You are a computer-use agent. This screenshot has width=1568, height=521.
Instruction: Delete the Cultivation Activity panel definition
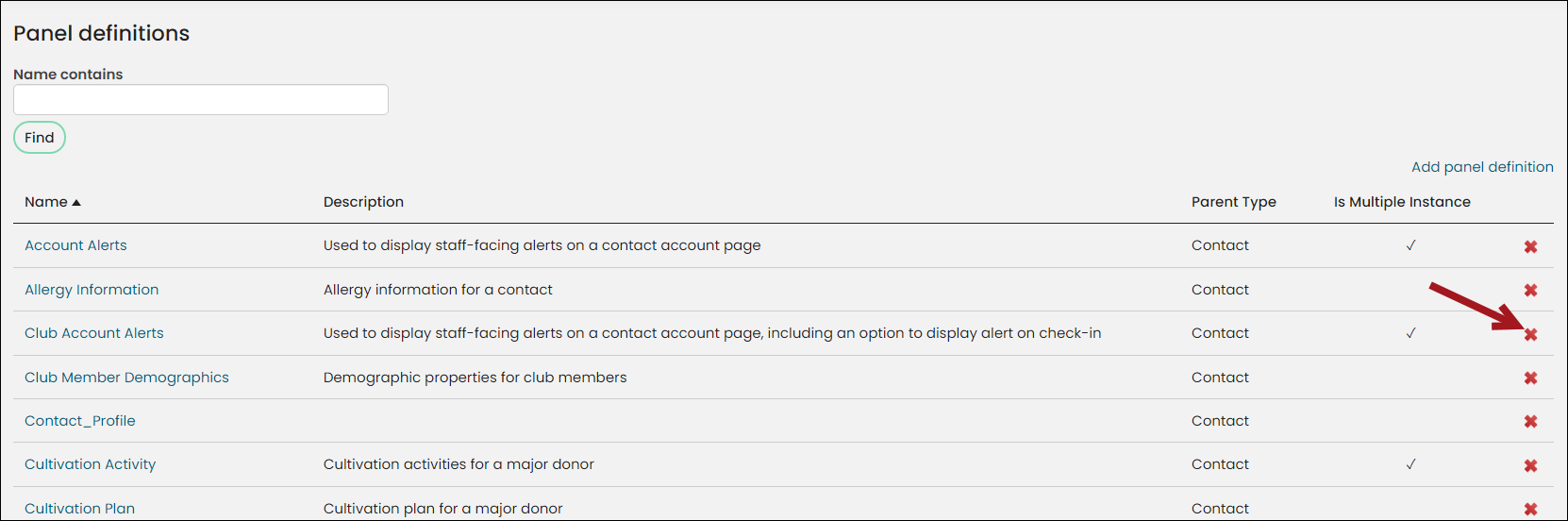[x=1530, y=465]
